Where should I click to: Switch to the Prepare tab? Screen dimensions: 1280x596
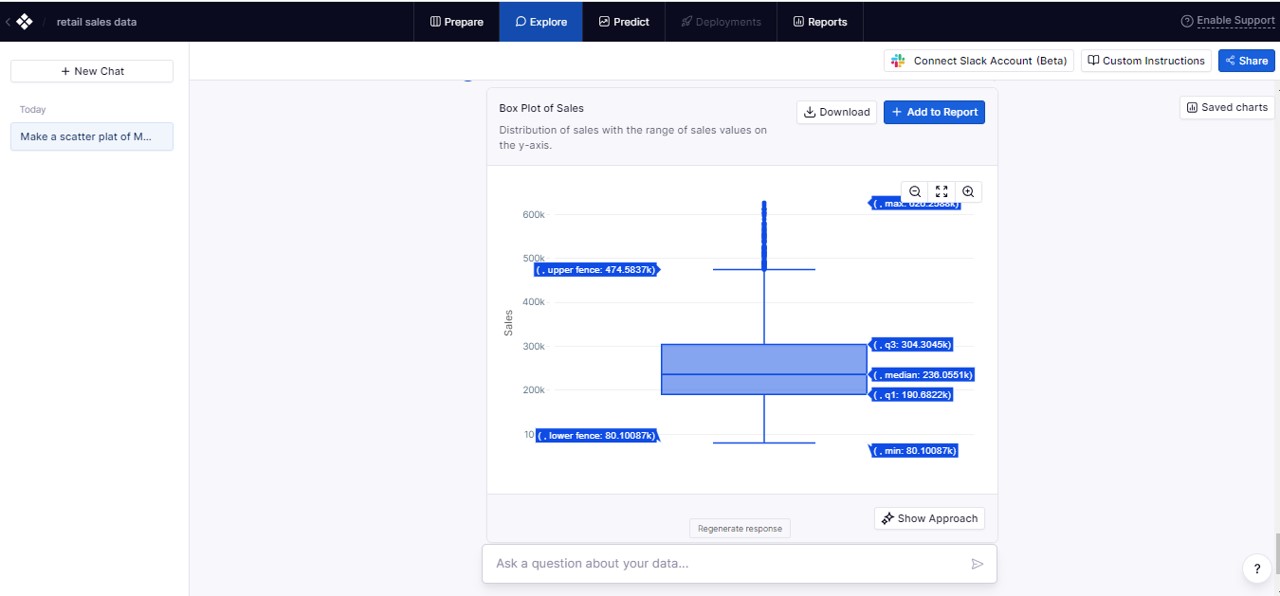(457, 21)
